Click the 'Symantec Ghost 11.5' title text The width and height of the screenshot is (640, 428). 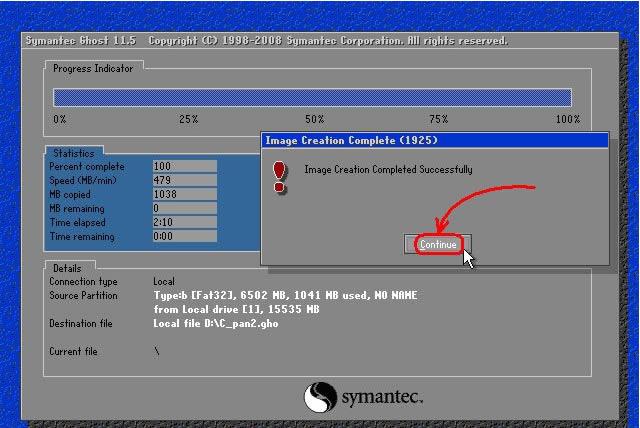(81, 40)
